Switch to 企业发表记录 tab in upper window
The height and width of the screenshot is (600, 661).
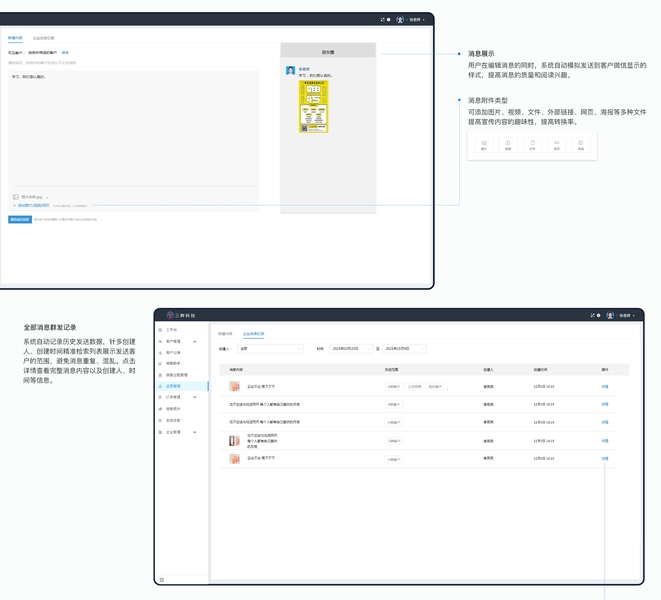click(x=43, y=38)
